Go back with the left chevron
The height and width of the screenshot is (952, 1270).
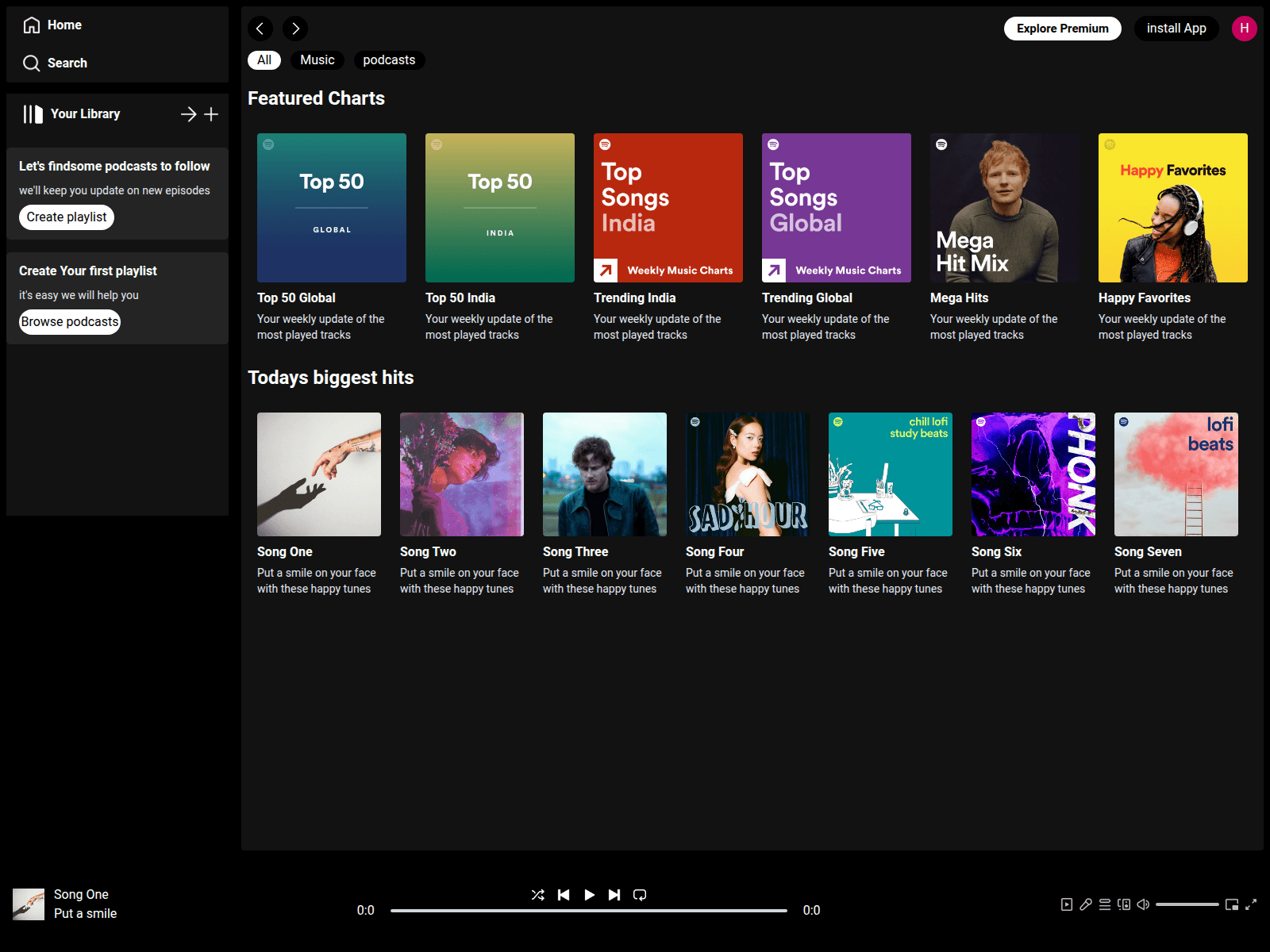260,29
